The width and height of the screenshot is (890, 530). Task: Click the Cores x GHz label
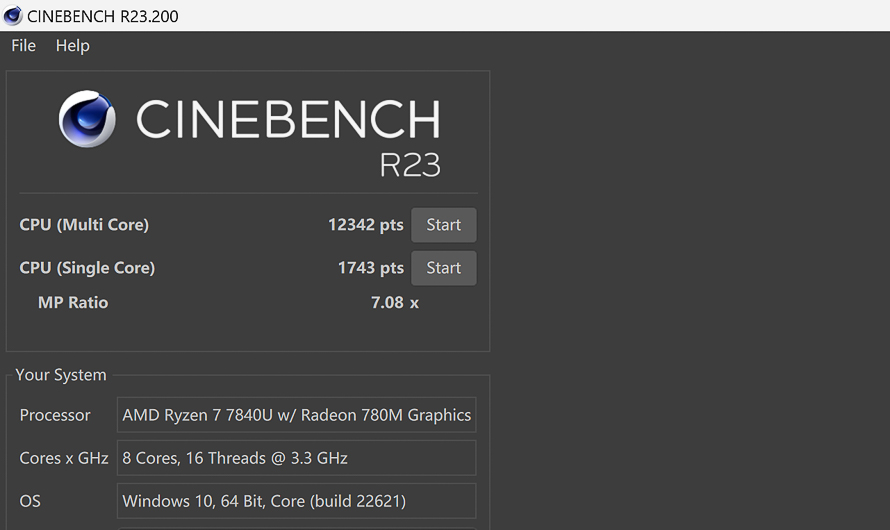point(64,458)
